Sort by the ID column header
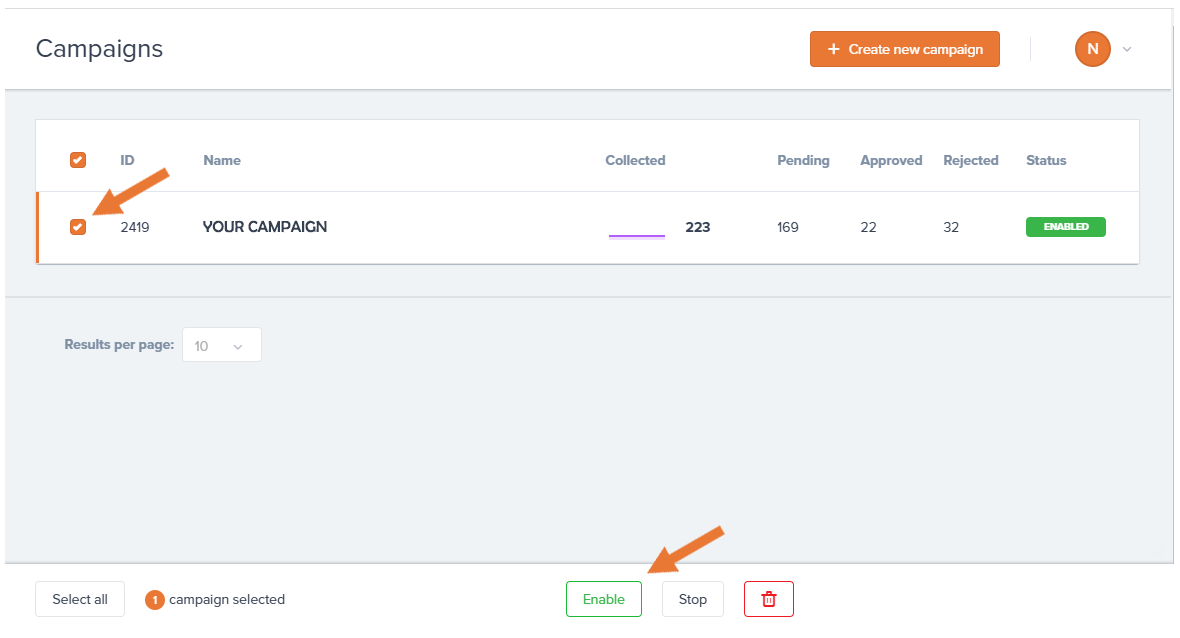Viewport: 1180px width, 638px height. coord(127,160)
